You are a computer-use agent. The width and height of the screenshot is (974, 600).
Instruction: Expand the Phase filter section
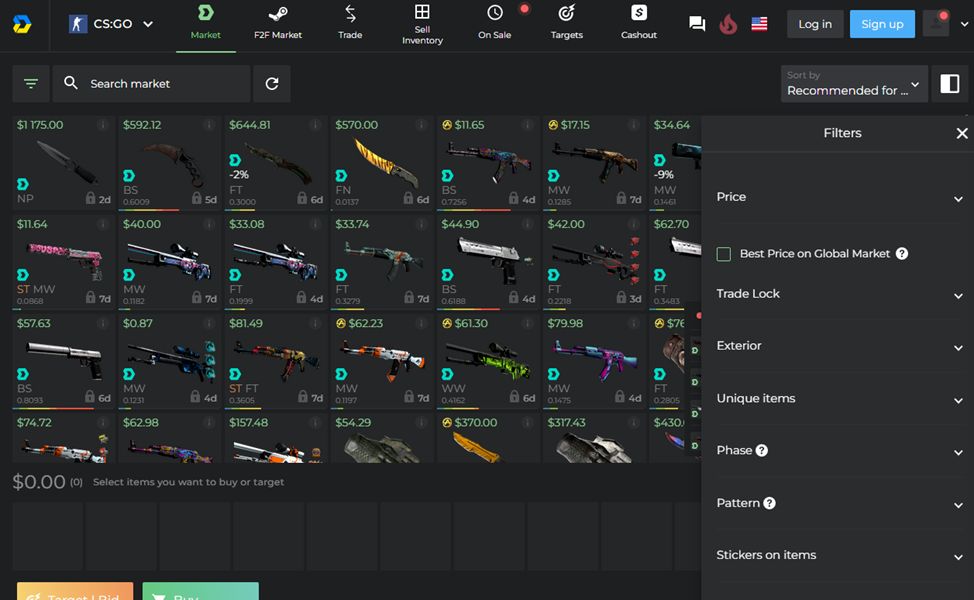point(840,450)
